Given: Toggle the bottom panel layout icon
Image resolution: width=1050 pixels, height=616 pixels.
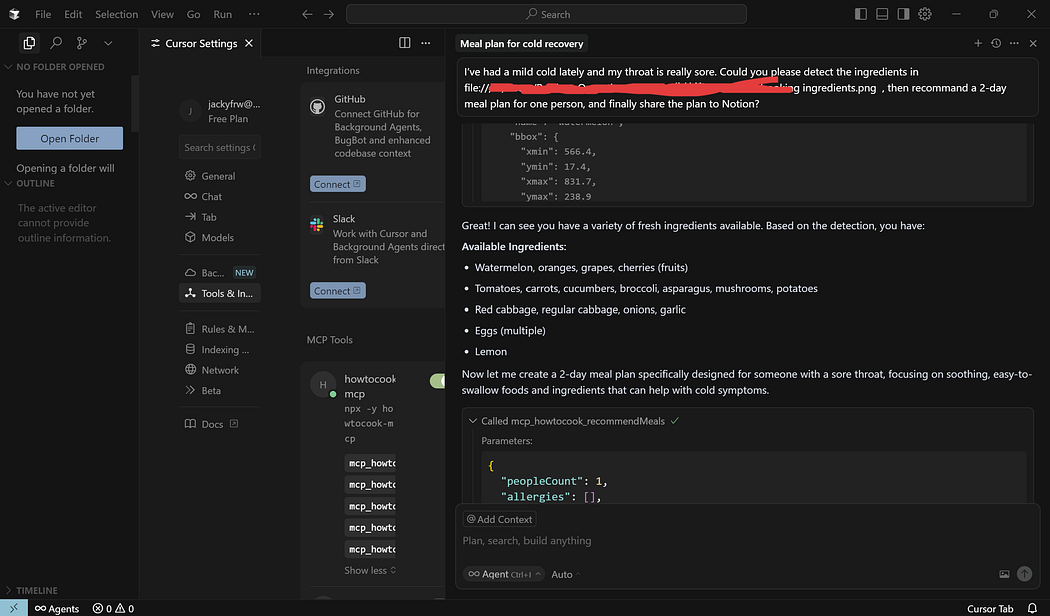Looking at the screenshot, I should 883,14.
